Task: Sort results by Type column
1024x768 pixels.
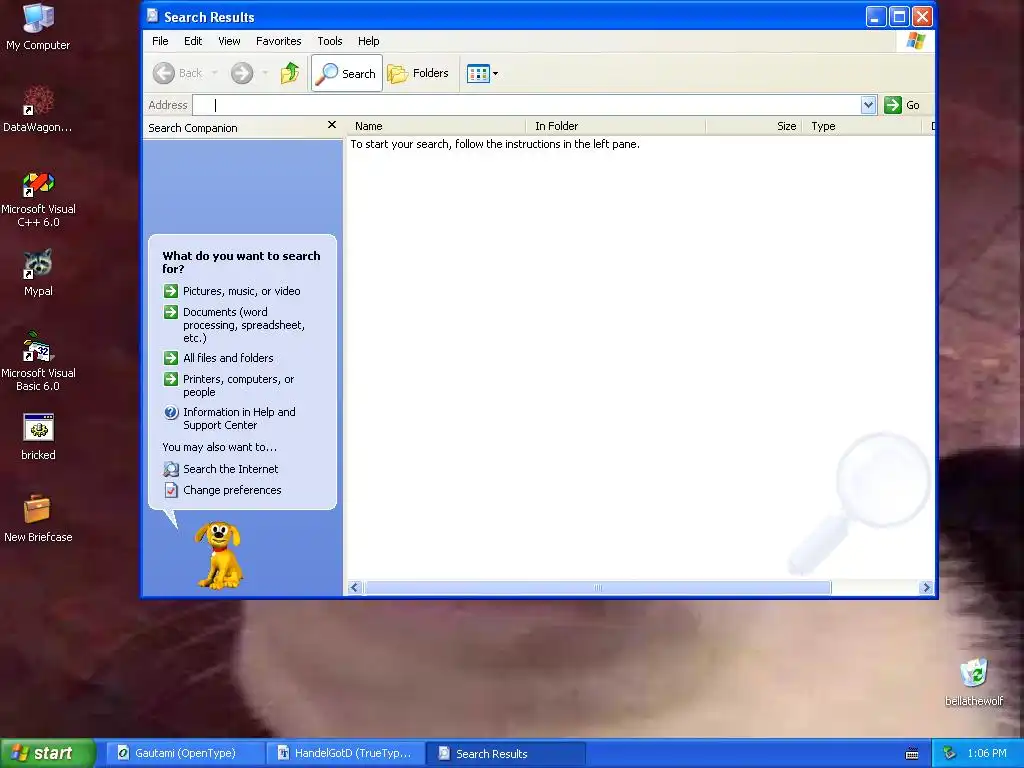Action: click(x=862, y=126)
